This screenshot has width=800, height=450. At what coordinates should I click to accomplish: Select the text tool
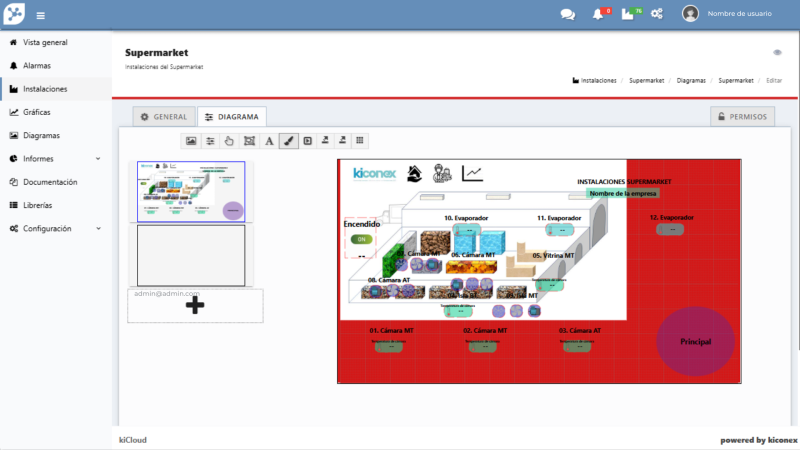[268, 141]
